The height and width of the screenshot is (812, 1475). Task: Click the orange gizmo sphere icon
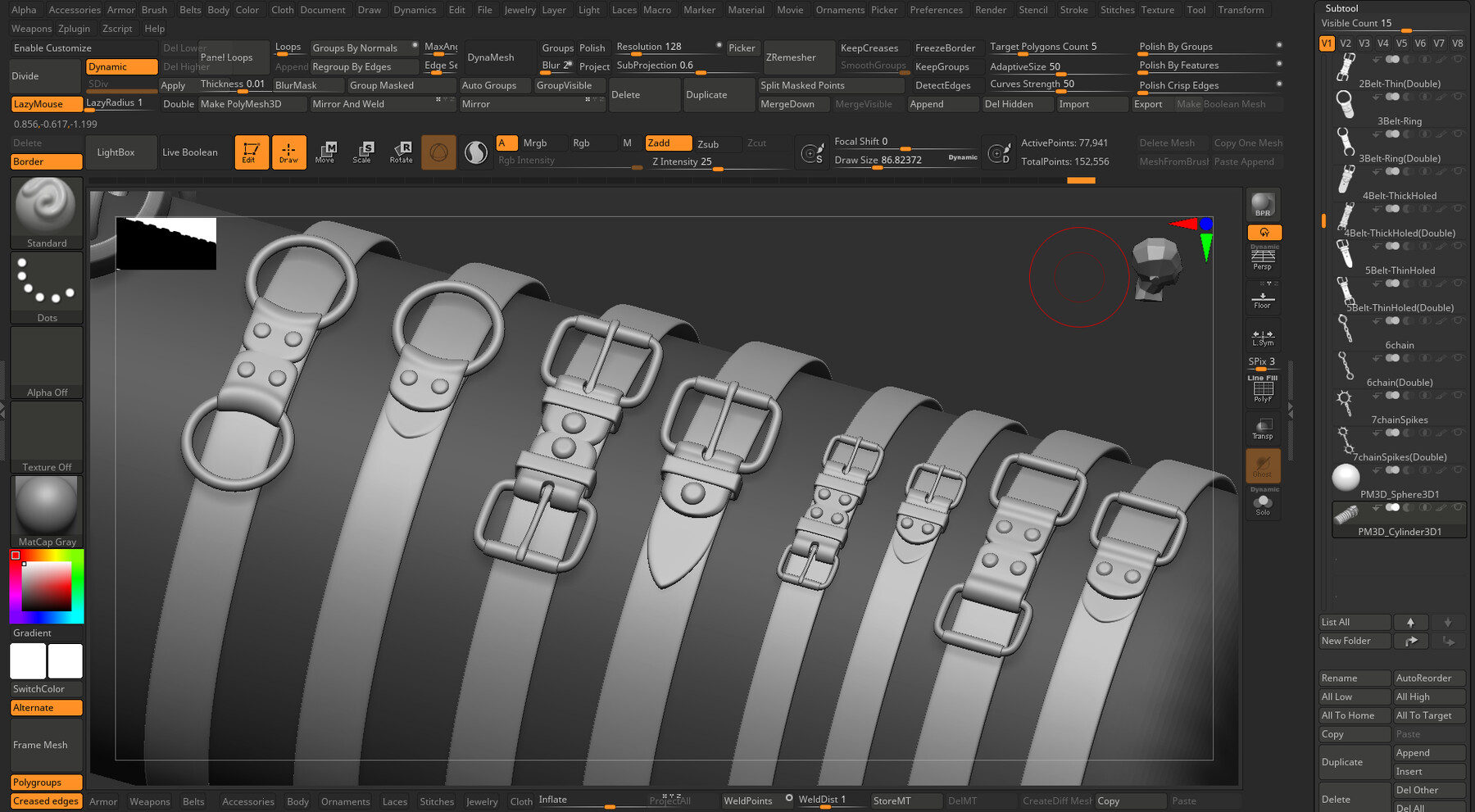tap(438, 152)
